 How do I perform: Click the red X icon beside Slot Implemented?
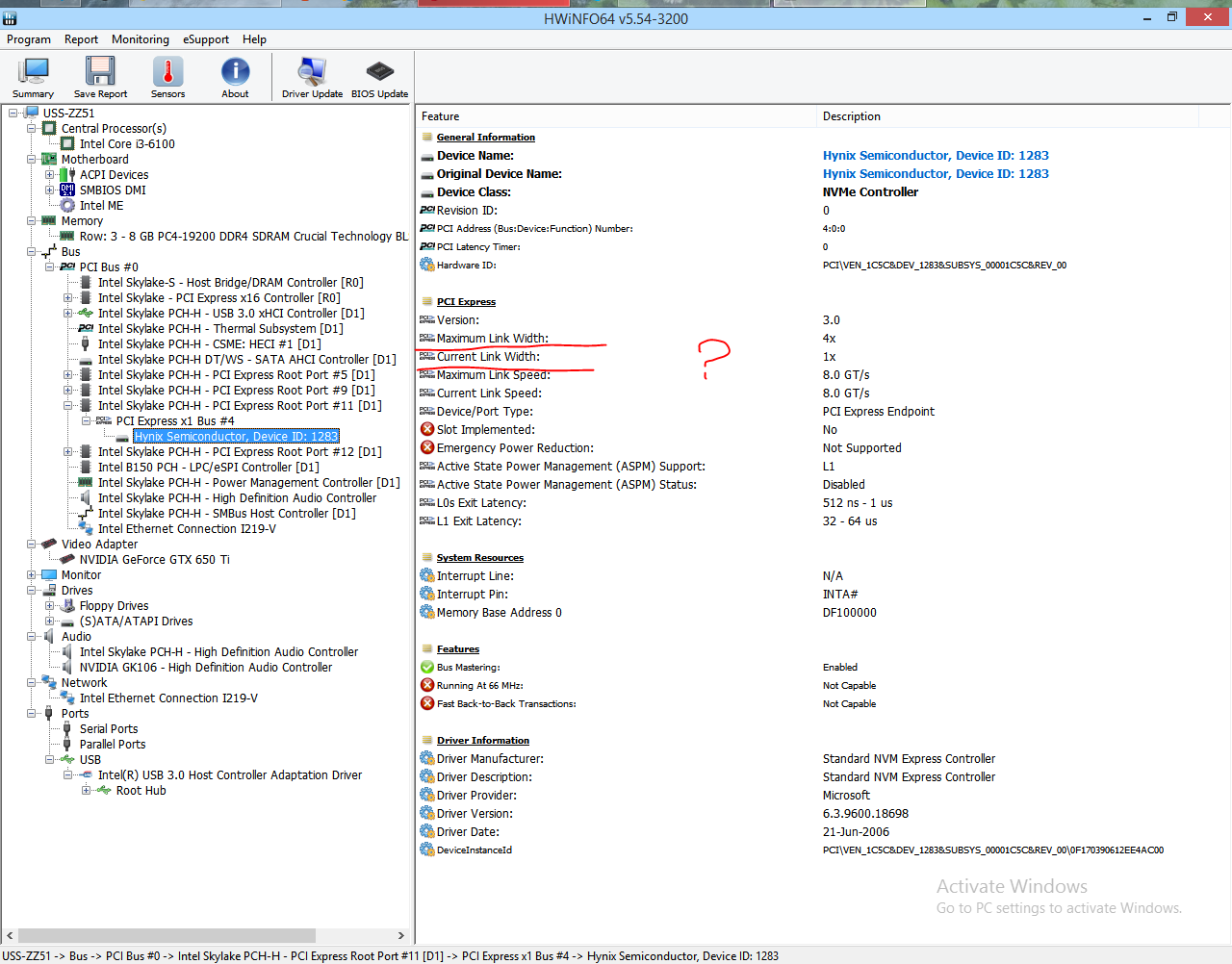pos(427,429)
